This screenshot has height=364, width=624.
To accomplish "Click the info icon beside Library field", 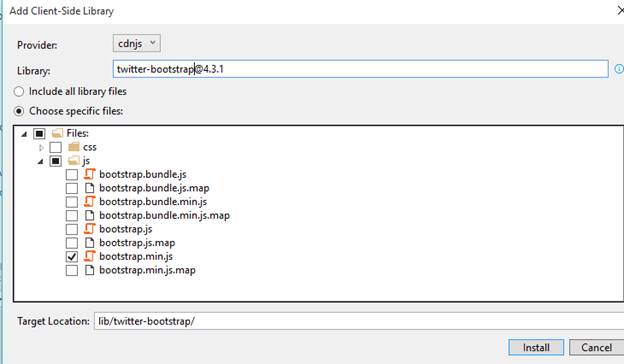I will click(x=619, y=69).
